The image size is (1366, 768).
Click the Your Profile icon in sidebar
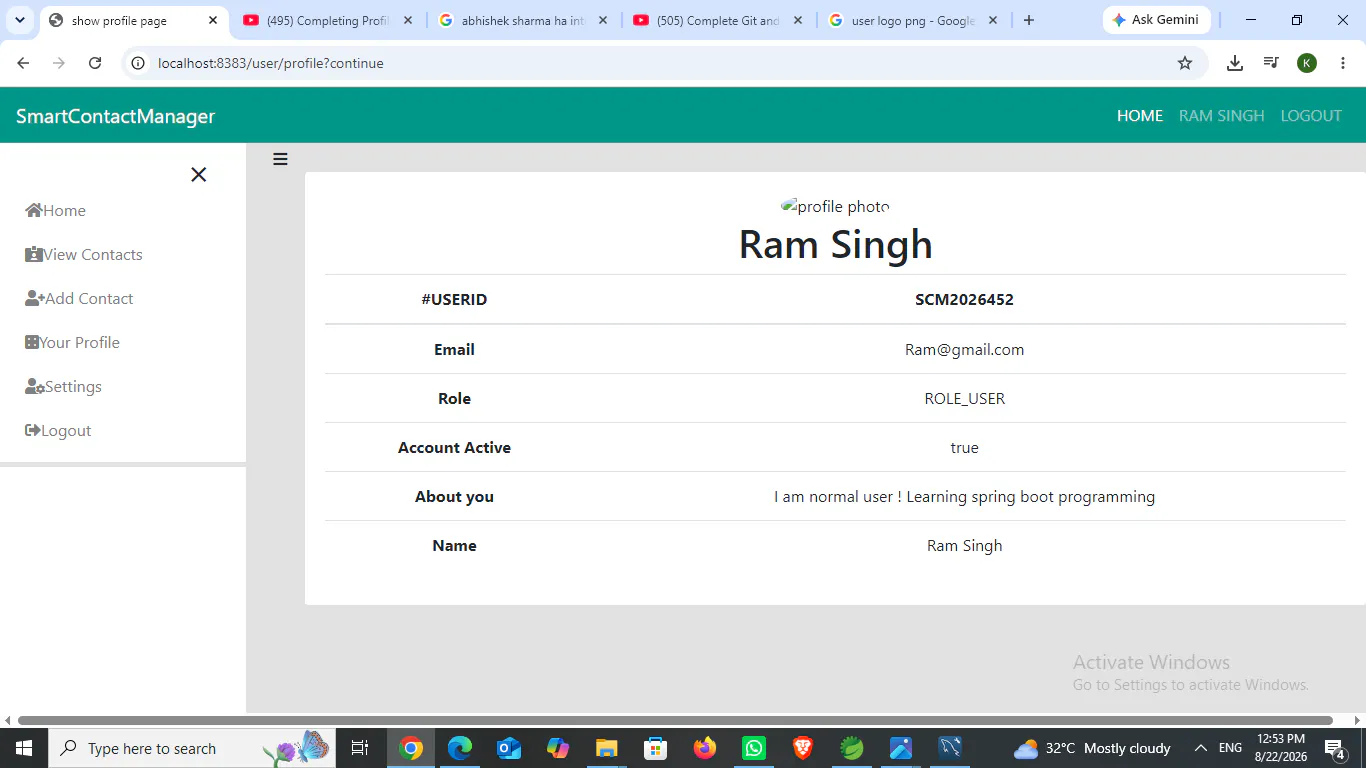(x=32, y=342)
